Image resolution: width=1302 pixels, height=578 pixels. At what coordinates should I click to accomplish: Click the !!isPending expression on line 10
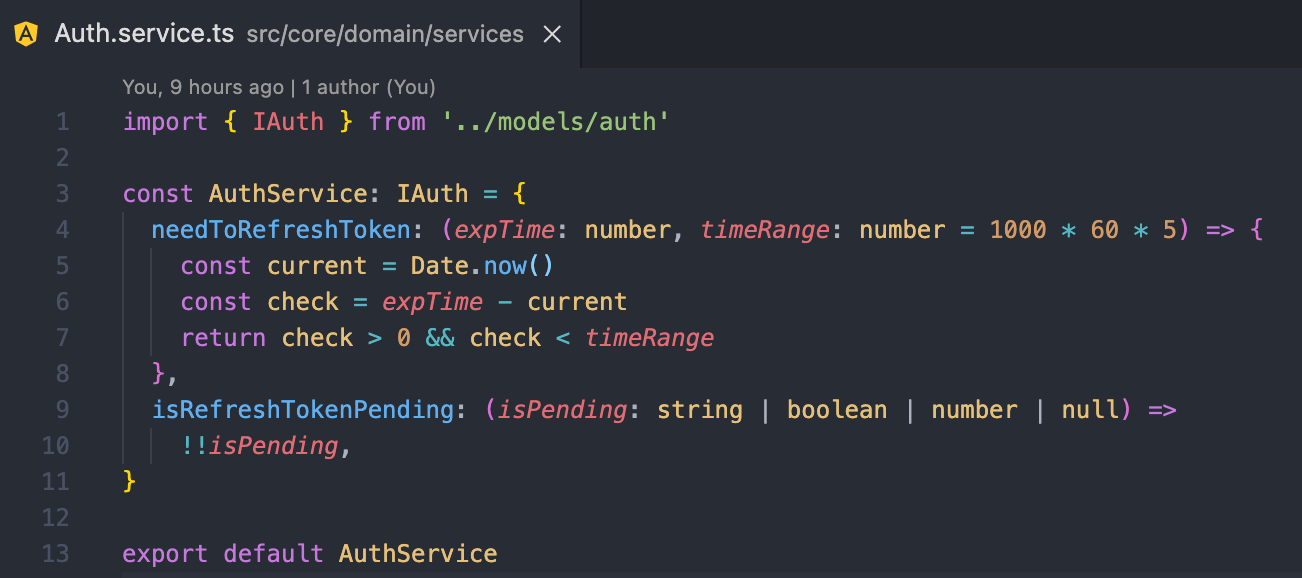point(259,446)
